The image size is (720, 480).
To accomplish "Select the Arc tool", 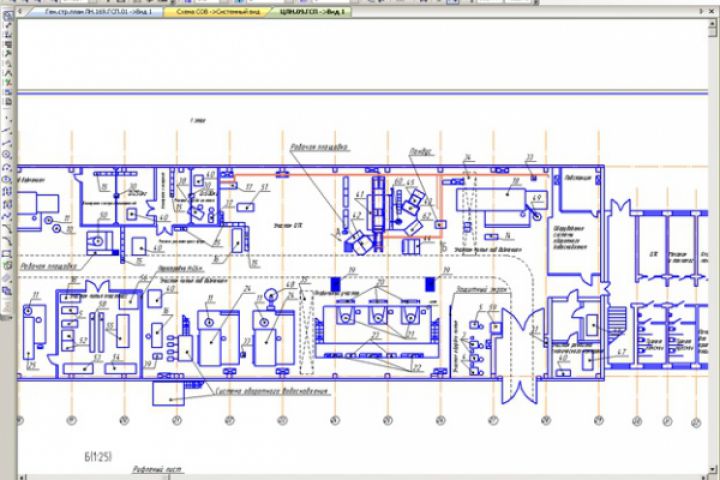I will coord(7,167).
